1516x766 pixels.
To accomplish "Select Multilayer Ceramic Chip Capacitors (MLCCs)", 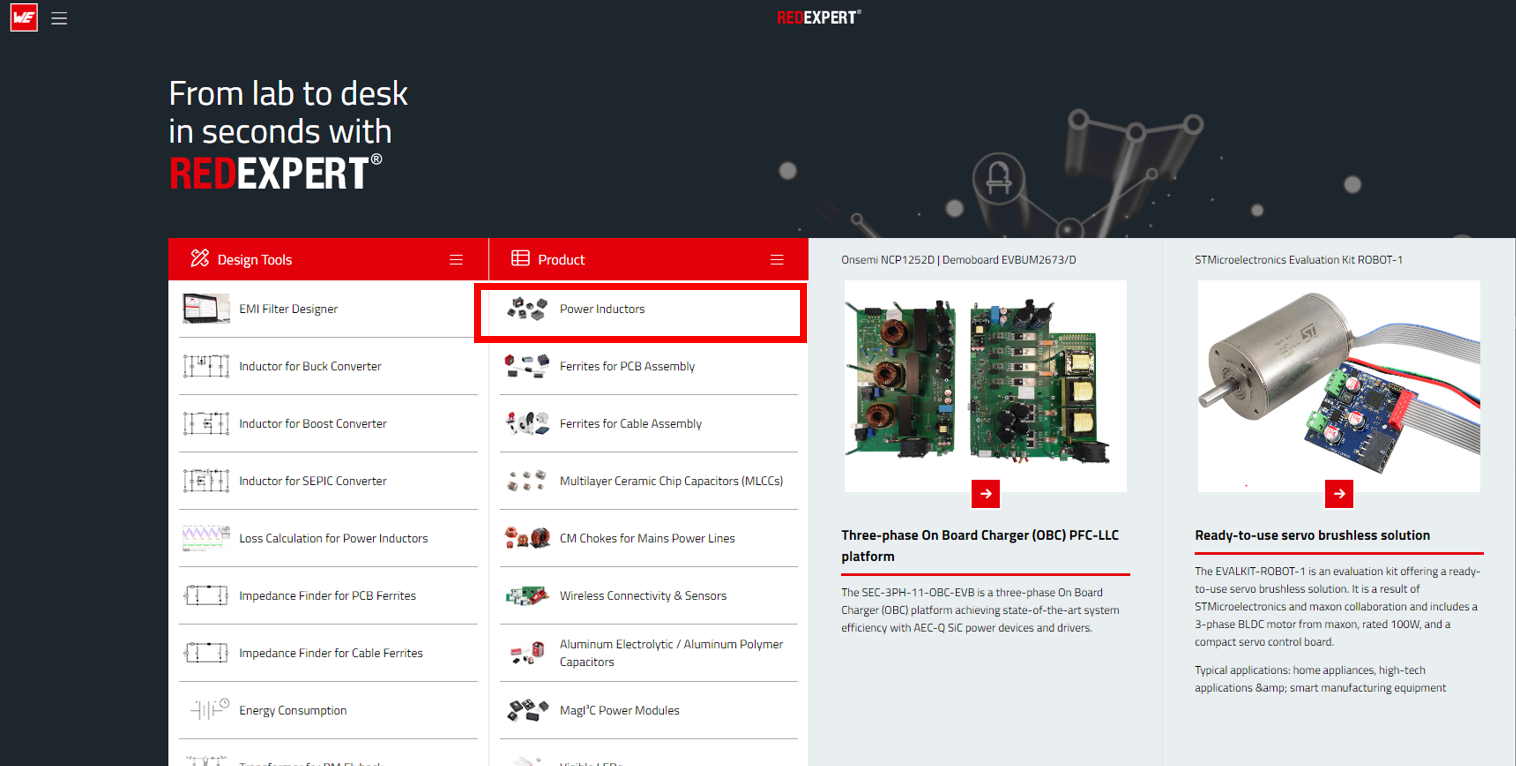I will [x=671, y=481].
